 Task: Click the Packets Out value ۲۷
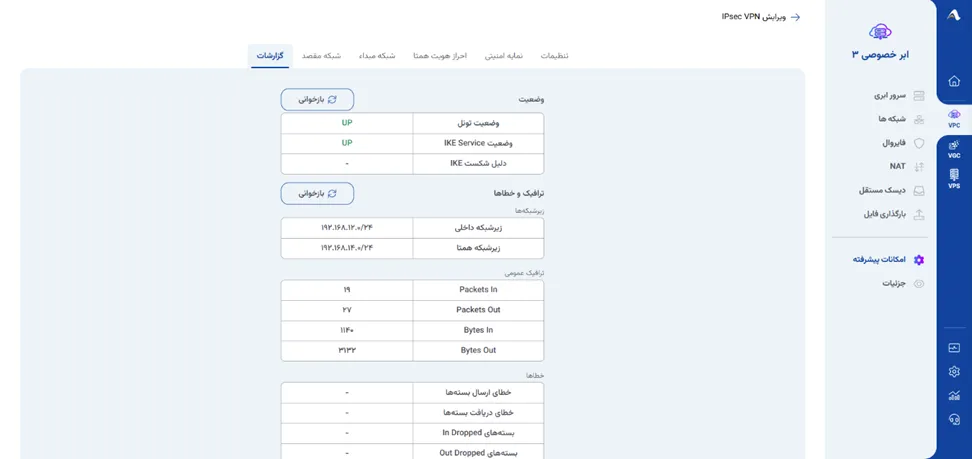pos(347,310)
